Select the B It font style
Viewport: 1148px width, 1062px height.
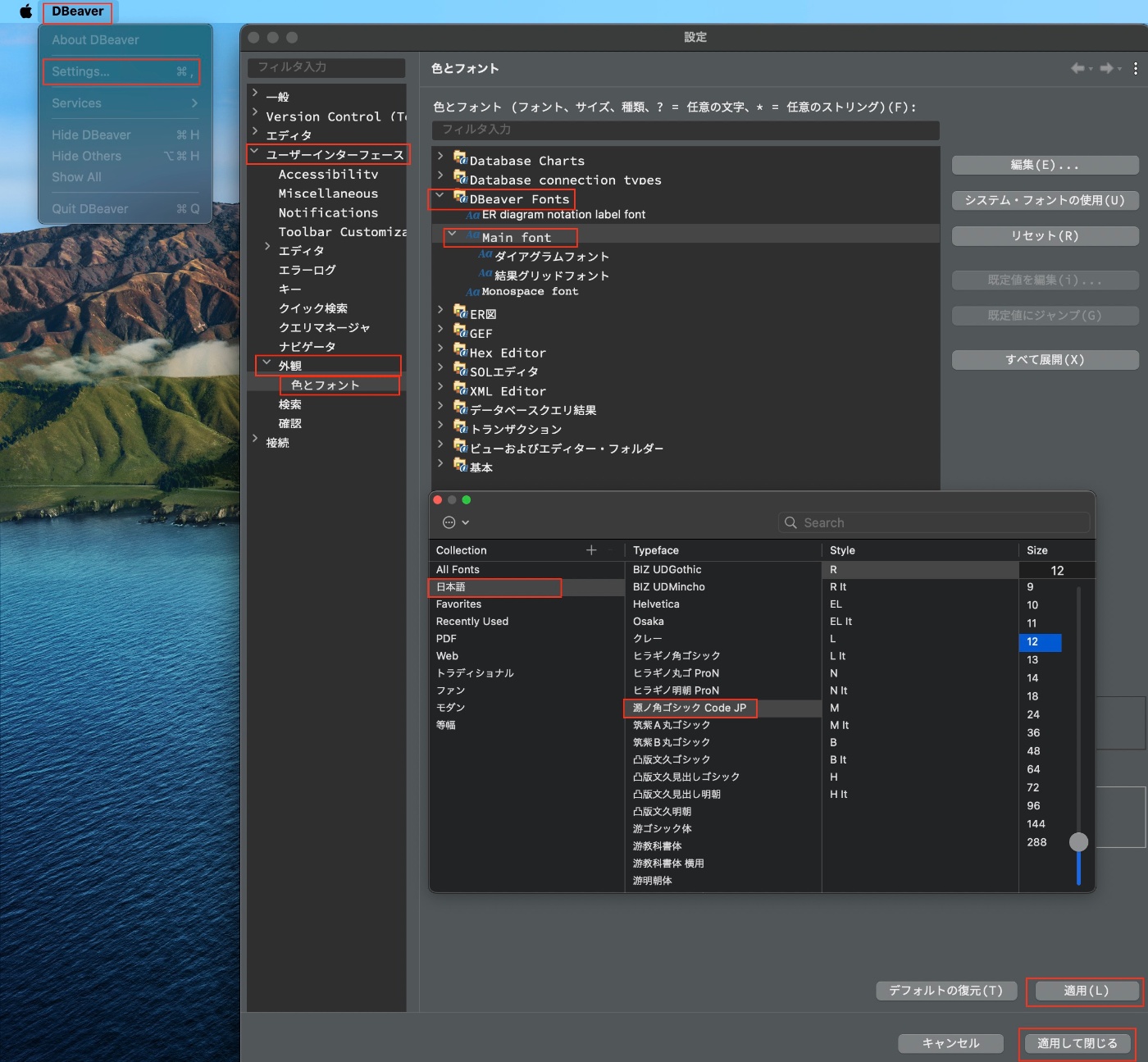[920, 759]
